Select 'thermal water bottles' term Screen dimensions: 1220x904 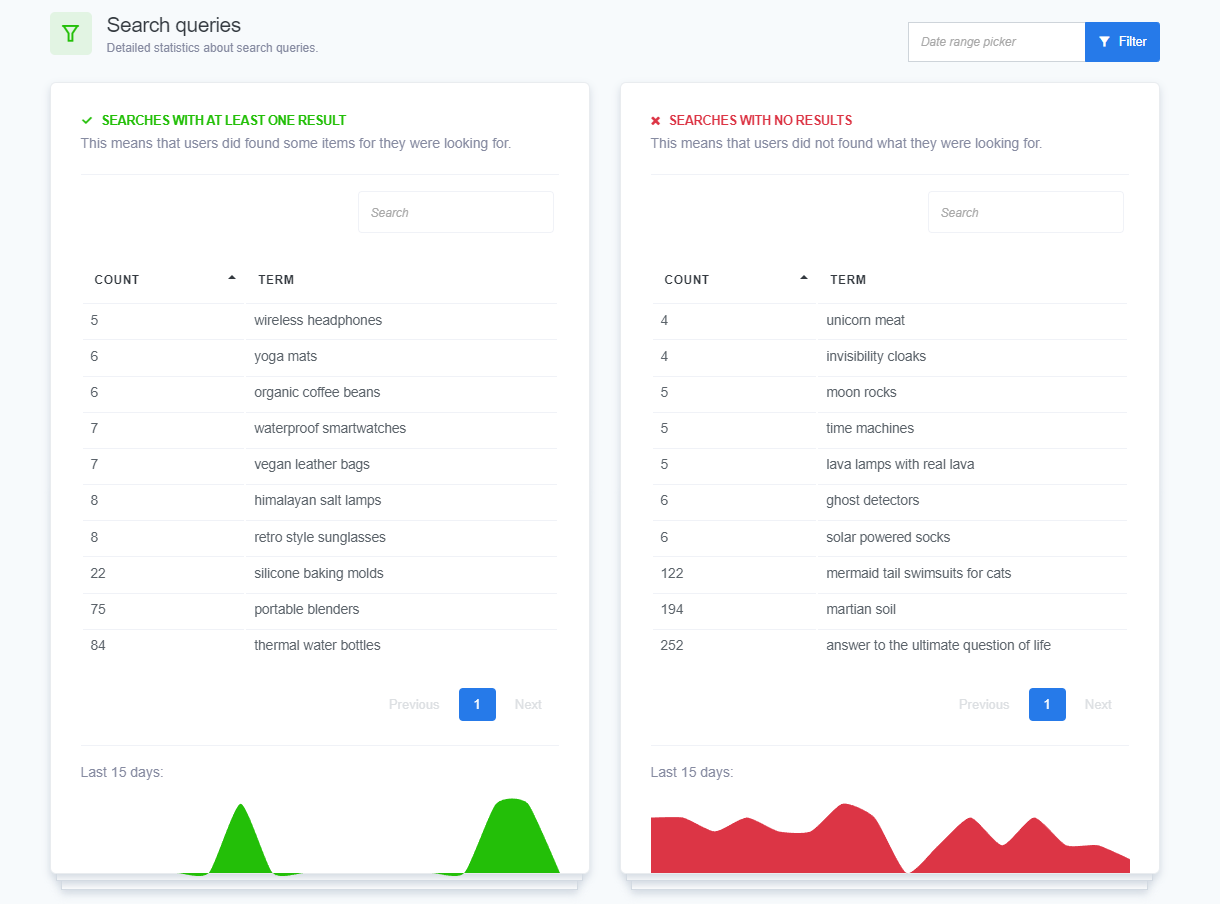[317, 645]
